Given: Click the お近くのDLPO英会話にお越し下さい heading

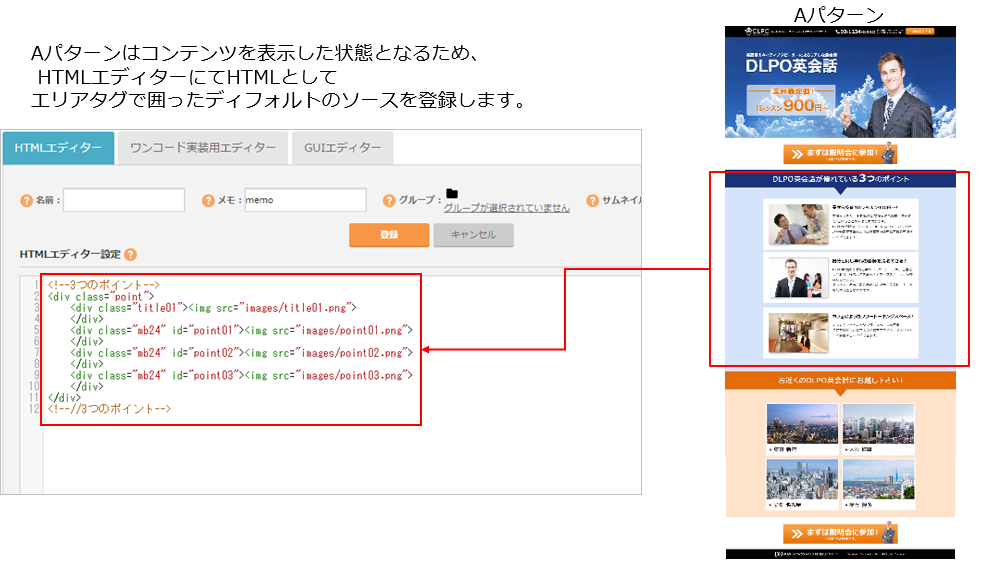Looking at the screenshot, I should [x=841, y=380].
